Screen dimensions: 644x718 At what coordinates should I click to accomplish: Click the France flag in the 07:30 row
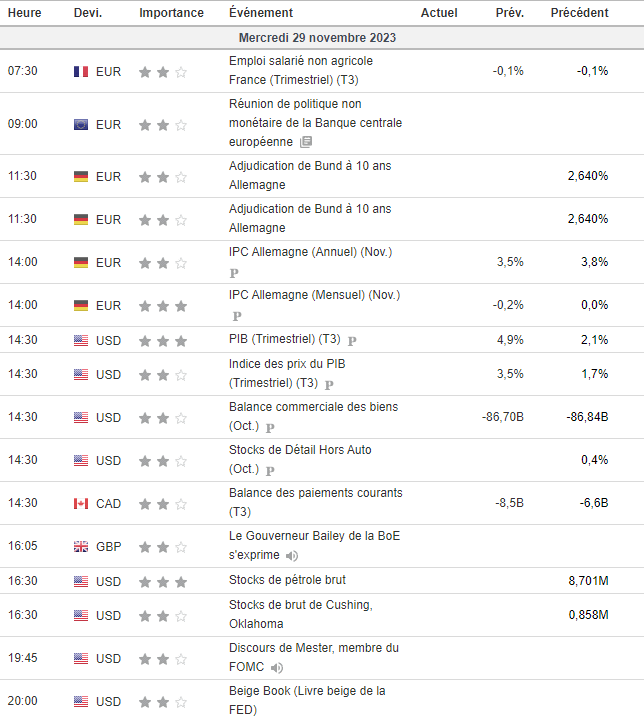tap(81, 72)
